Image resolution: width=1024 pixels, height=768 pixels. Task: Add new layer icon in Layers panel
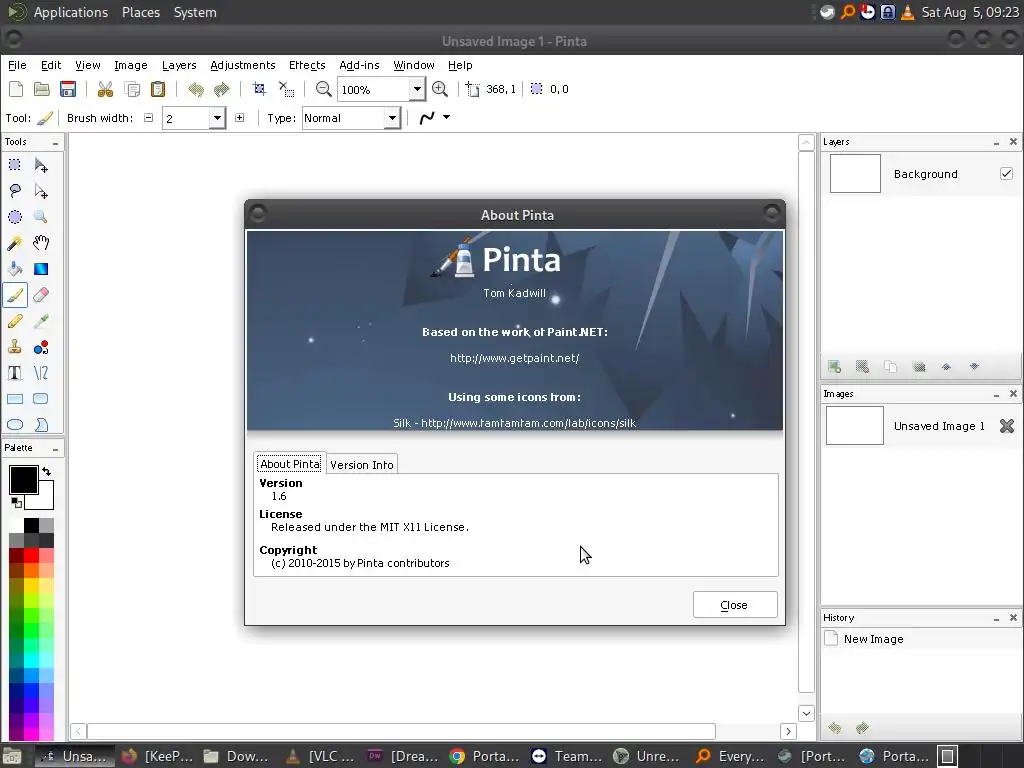click(x=835, y=366)
